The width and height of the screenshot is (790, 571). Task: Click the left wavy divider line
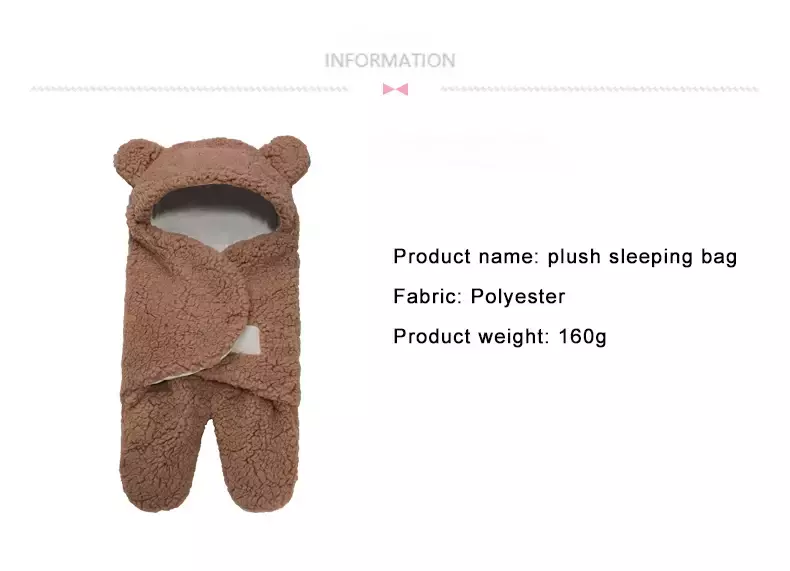(189, 89)
